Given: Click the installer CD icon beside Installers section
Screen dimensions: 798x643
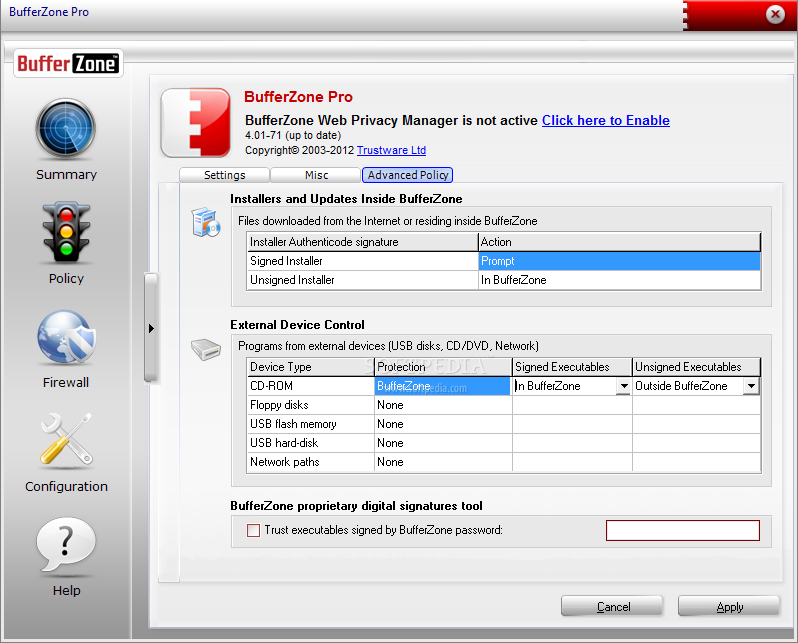Looking at the screenshot, I should pos(206,222).
